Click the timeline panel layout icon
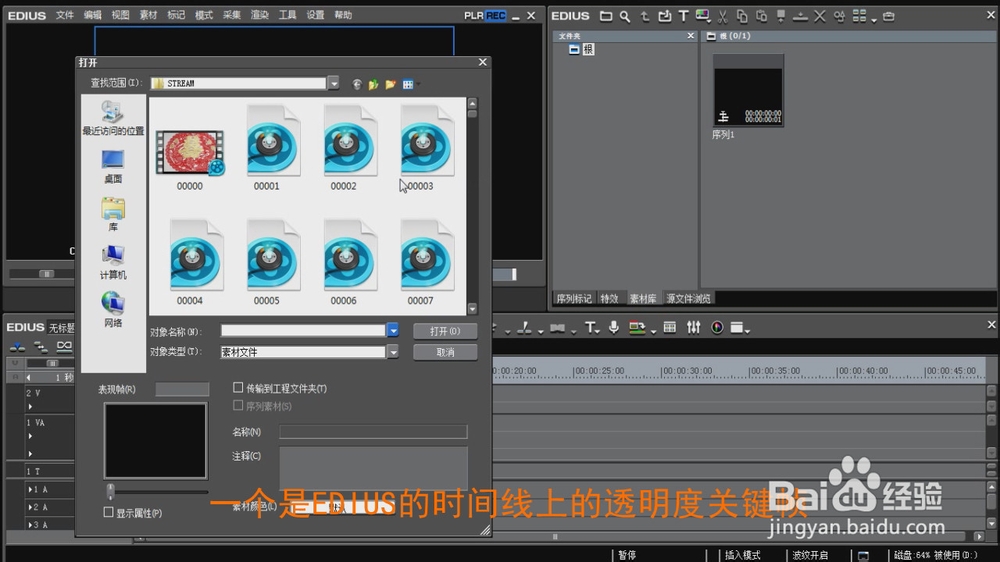This screenshot has width=1000, height=562. point(737,327)
